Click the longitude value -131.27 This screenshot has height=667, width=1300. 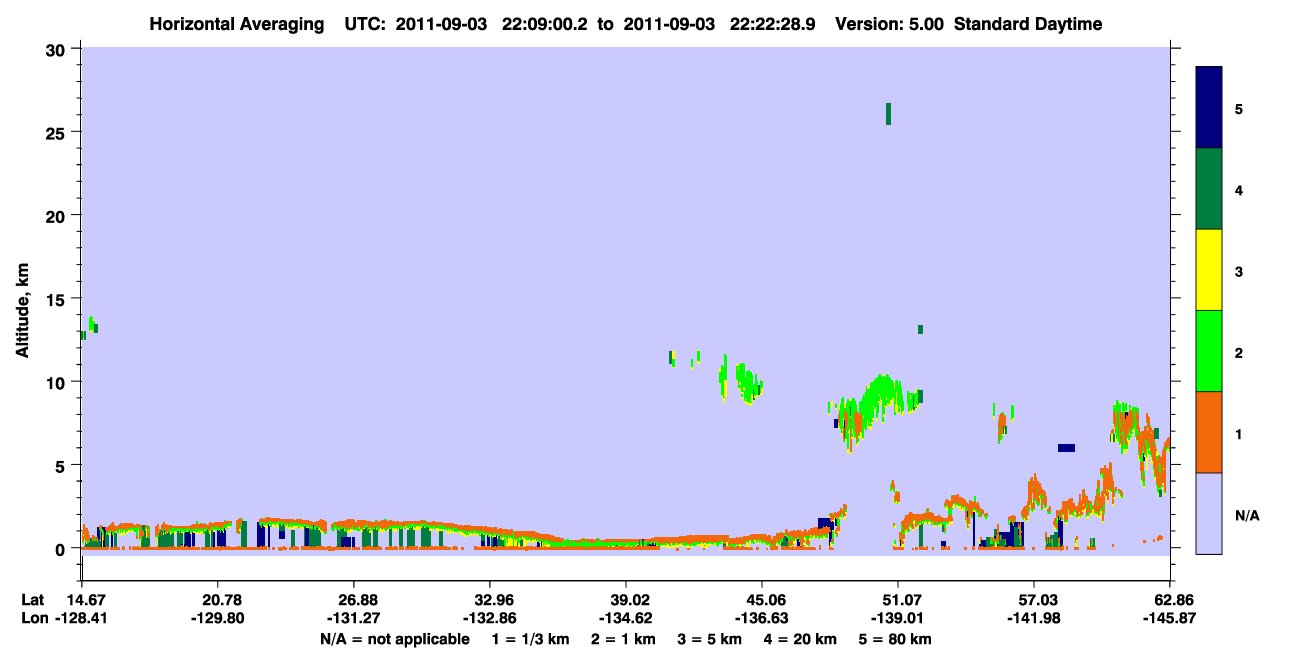pyautogui.click(x=354, y=619)
